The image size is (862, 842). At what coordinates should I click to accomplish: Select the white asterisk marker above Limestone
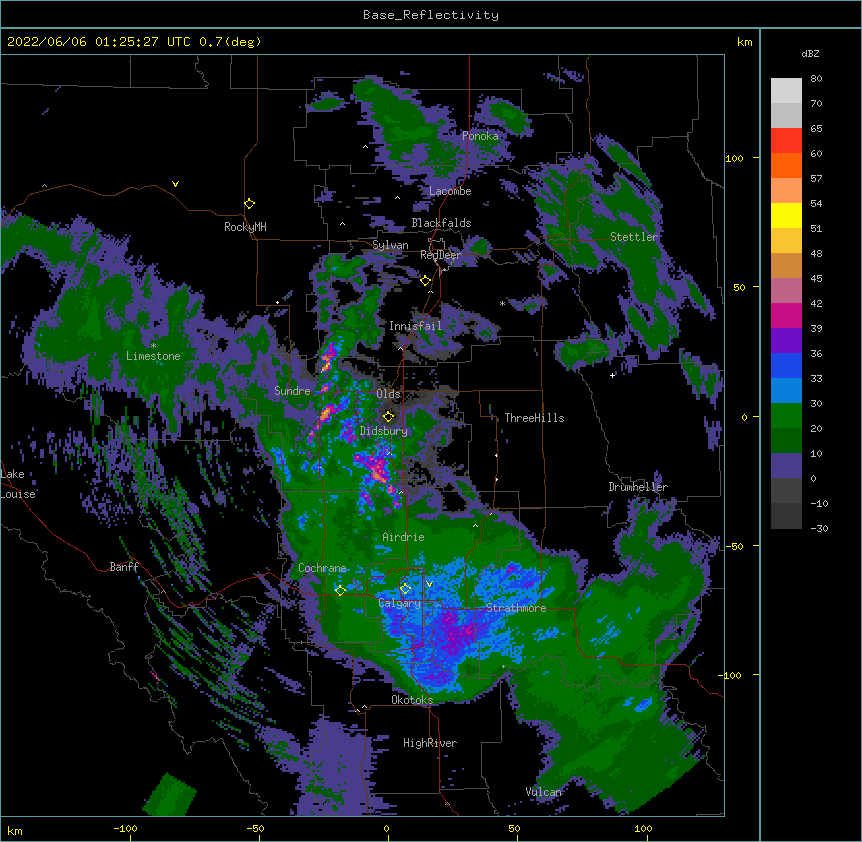153,346
